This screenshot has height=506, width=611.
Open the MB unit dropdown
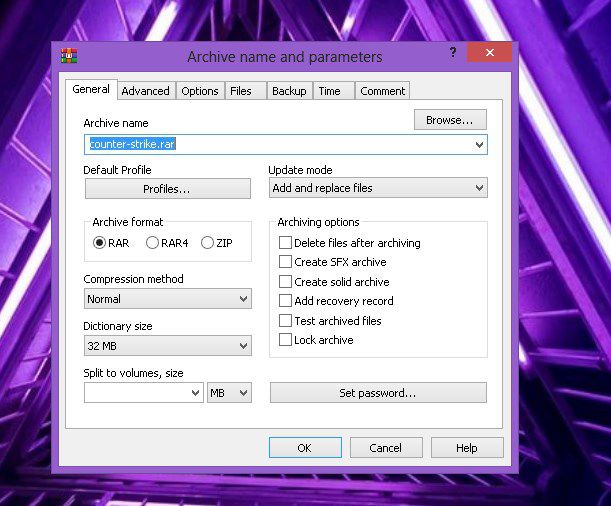click(229, 393)
